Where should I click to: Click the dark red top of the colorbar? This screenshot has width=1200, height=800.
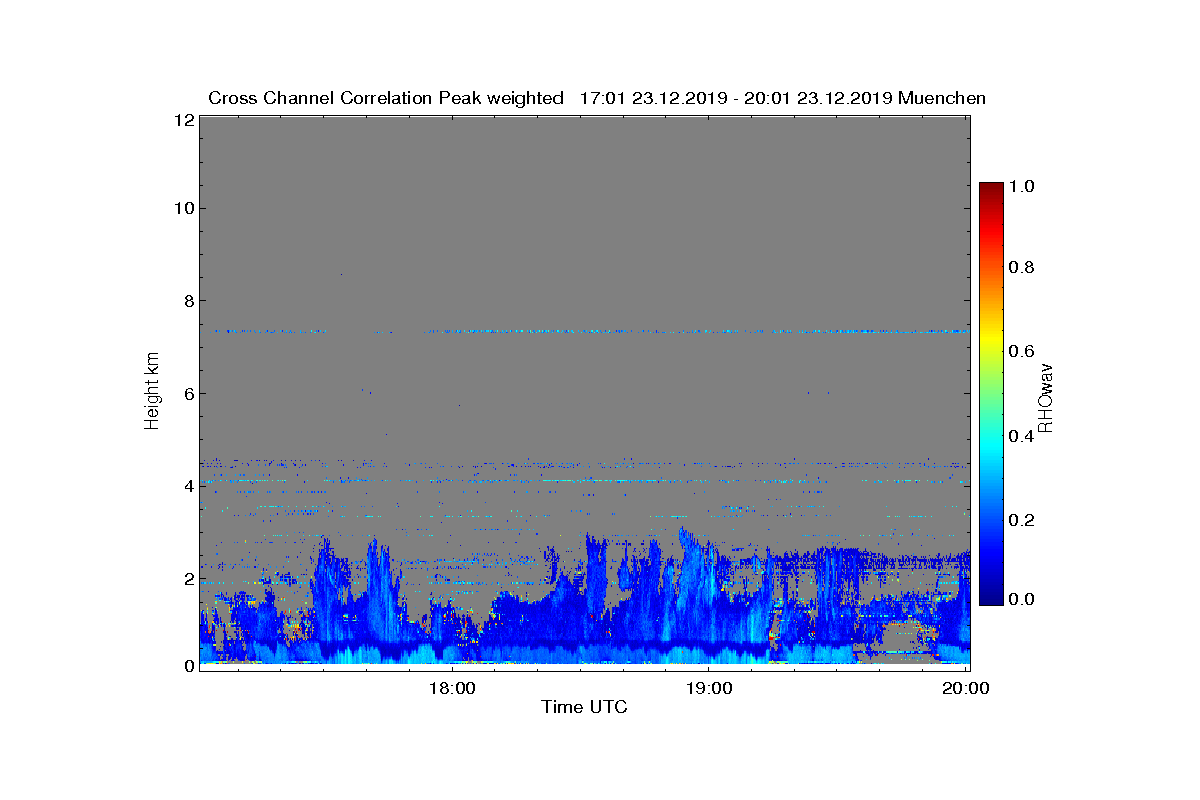[991, 188]
